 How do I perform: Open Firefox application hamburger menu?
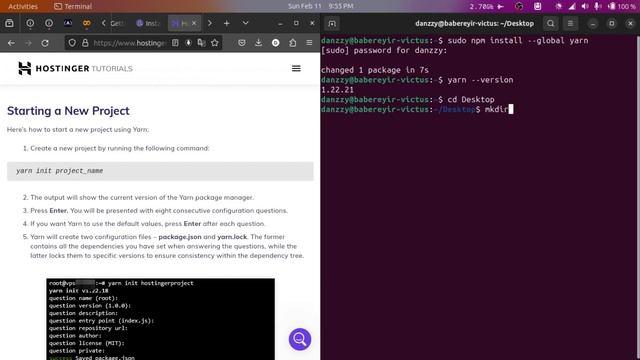(x=309, y=43)
